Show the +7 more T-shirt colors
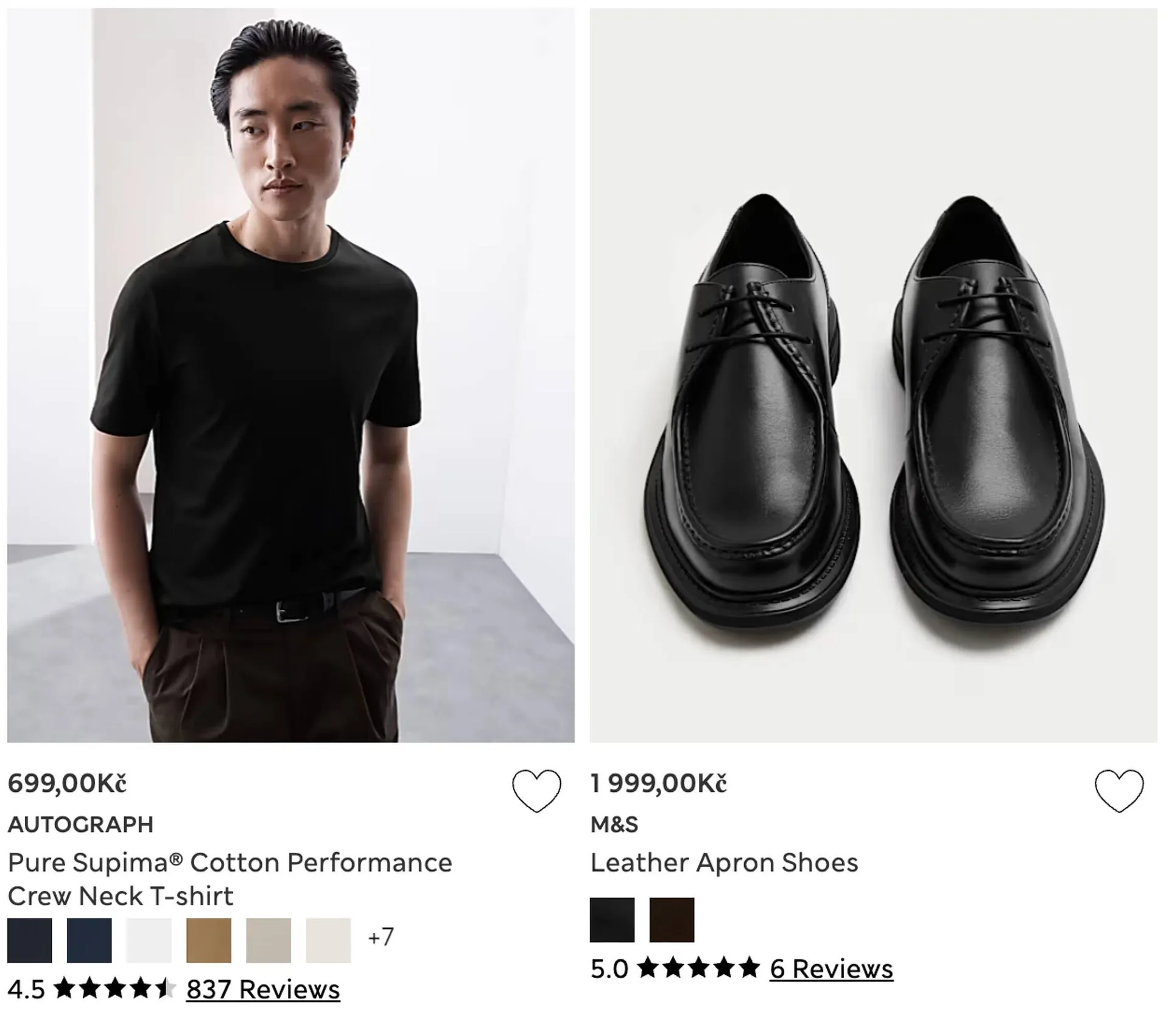This screenshot has width=1169, height=1036. (381, 937)
